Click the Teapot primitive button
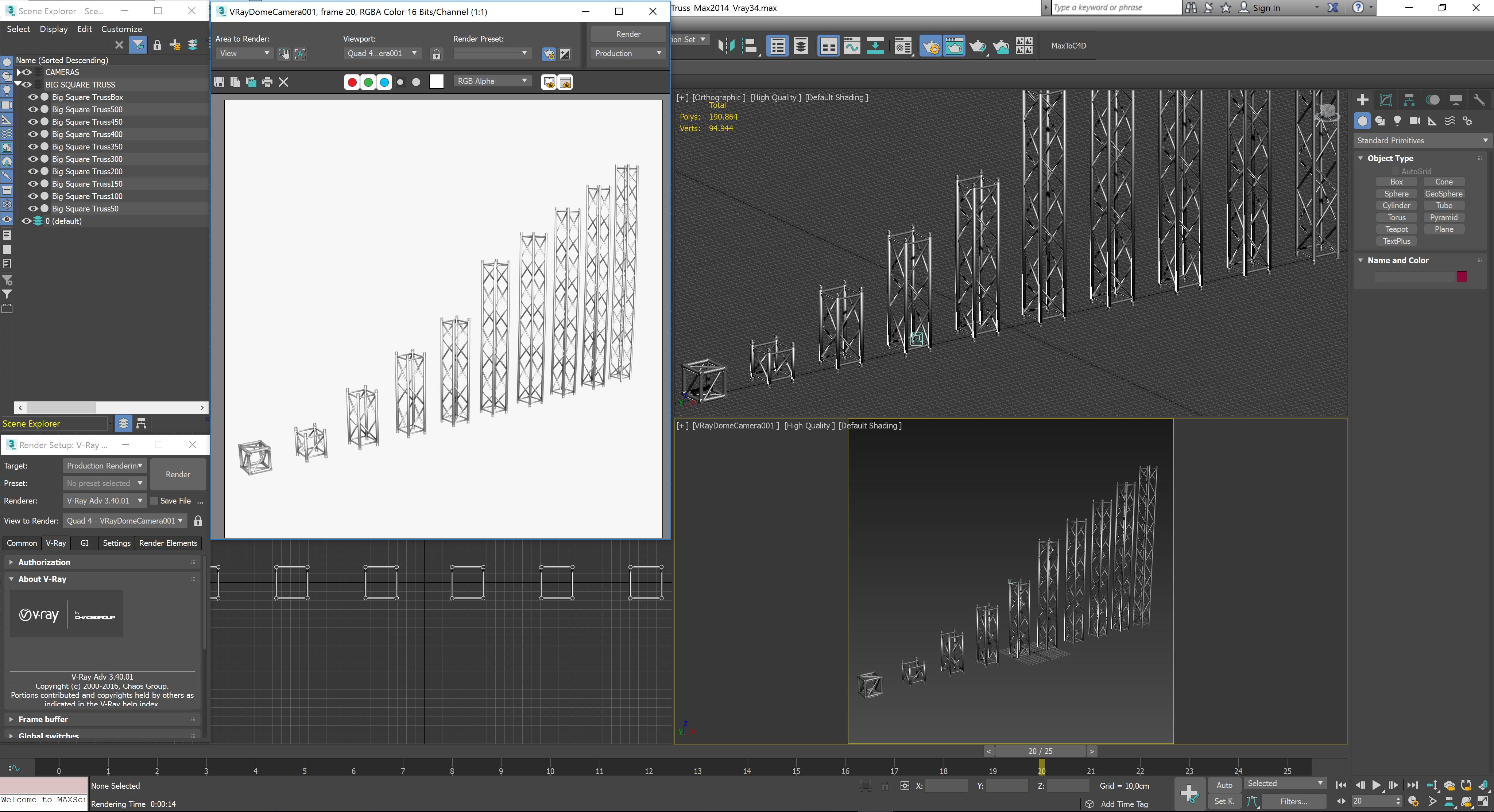Image resolution: width=1494 pixels, height=812 pixels. [x=1396, y=229]
